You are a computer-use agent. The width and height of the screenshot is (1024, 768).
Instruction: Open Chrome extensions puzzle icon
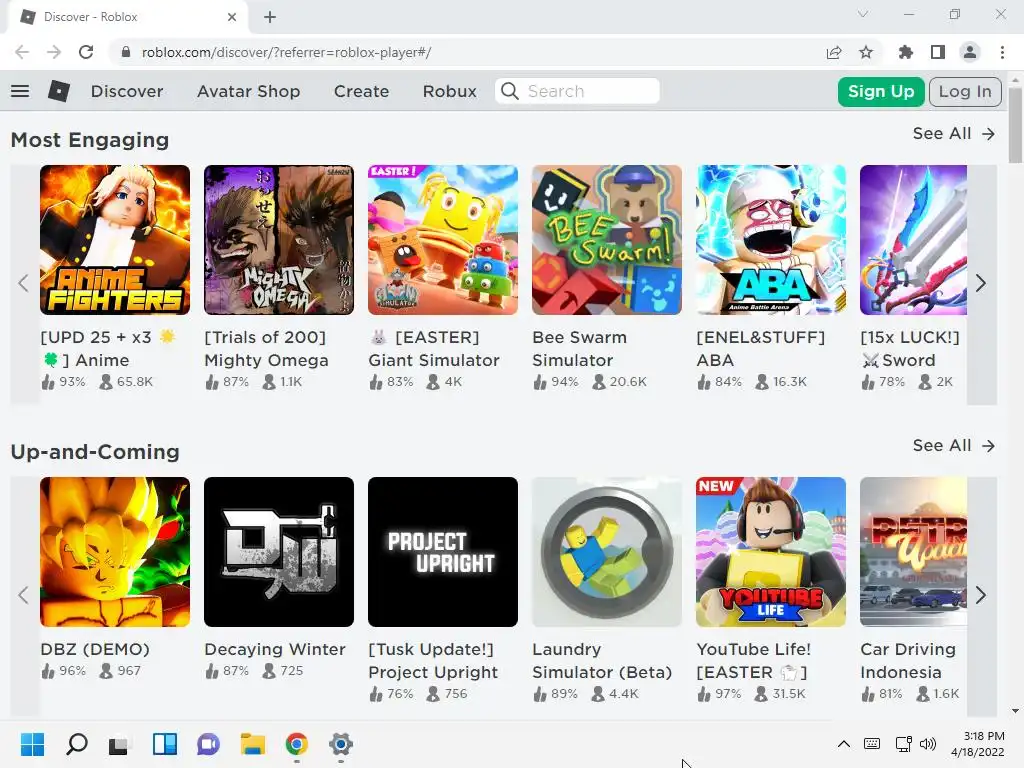pyautogui.click(x=906, y=52)
